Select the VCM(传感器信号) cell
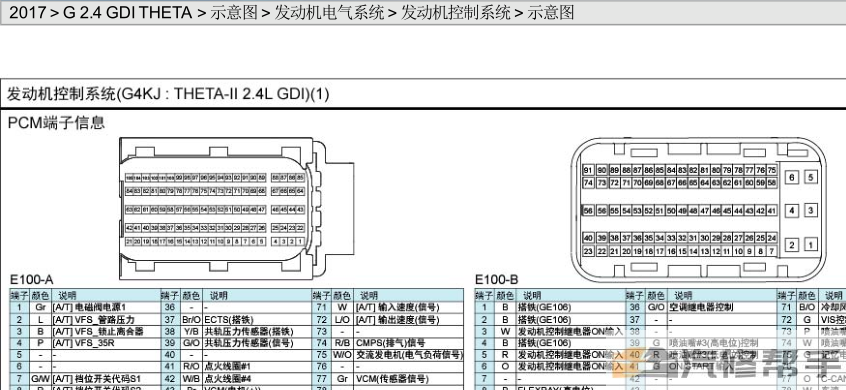 pyautogui.click(x=408, y=379)
